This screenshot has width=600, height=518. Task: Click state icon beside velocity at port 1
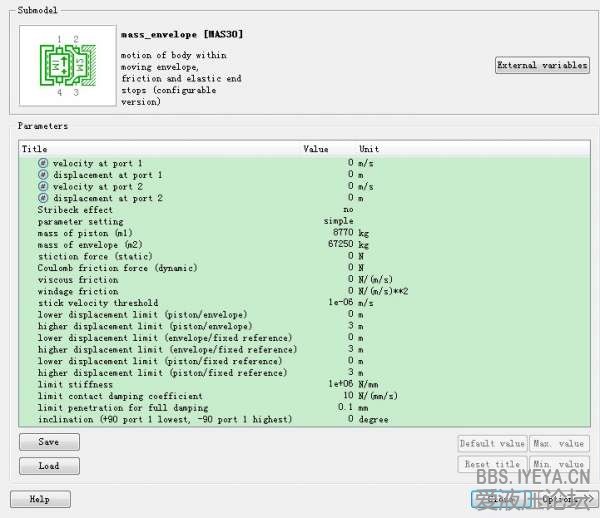[x=43, y=163]
